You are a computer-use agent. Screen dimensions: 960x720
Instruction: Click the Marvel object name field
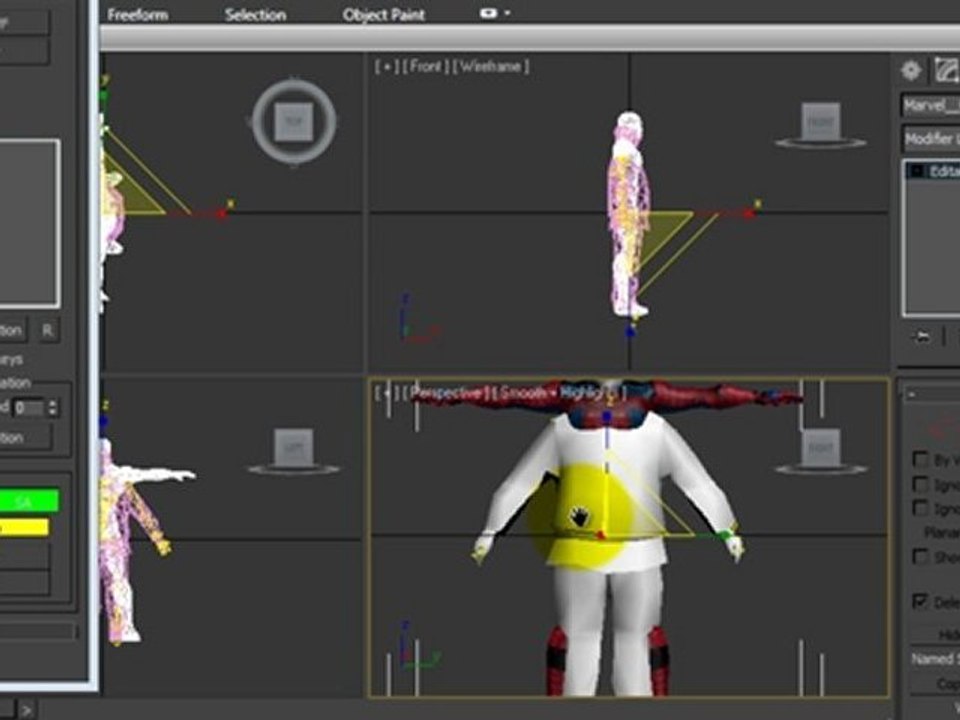931,105
